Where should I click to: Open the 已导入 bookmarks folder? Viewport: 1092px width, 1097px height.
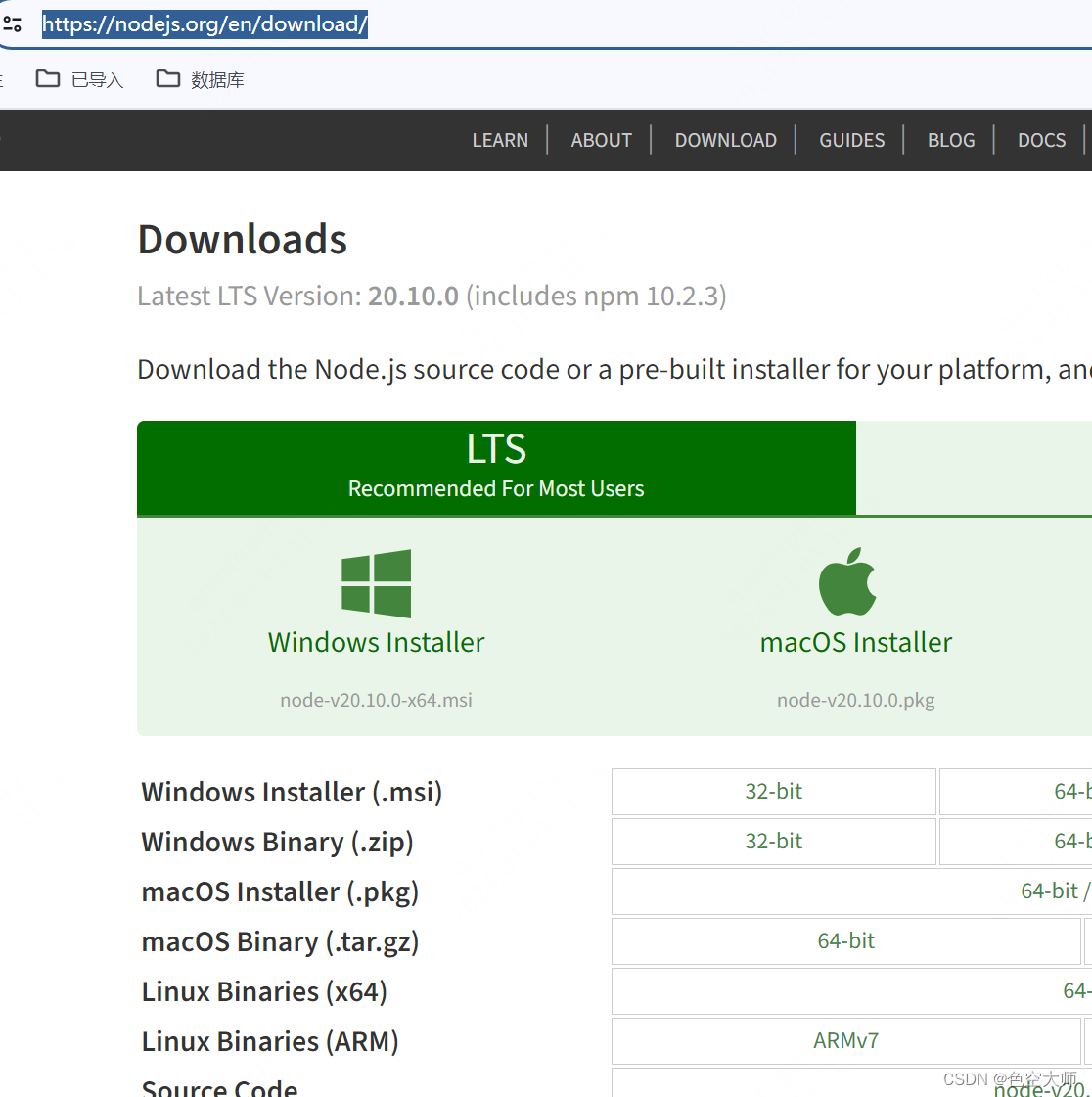click(x=79, y=80)
